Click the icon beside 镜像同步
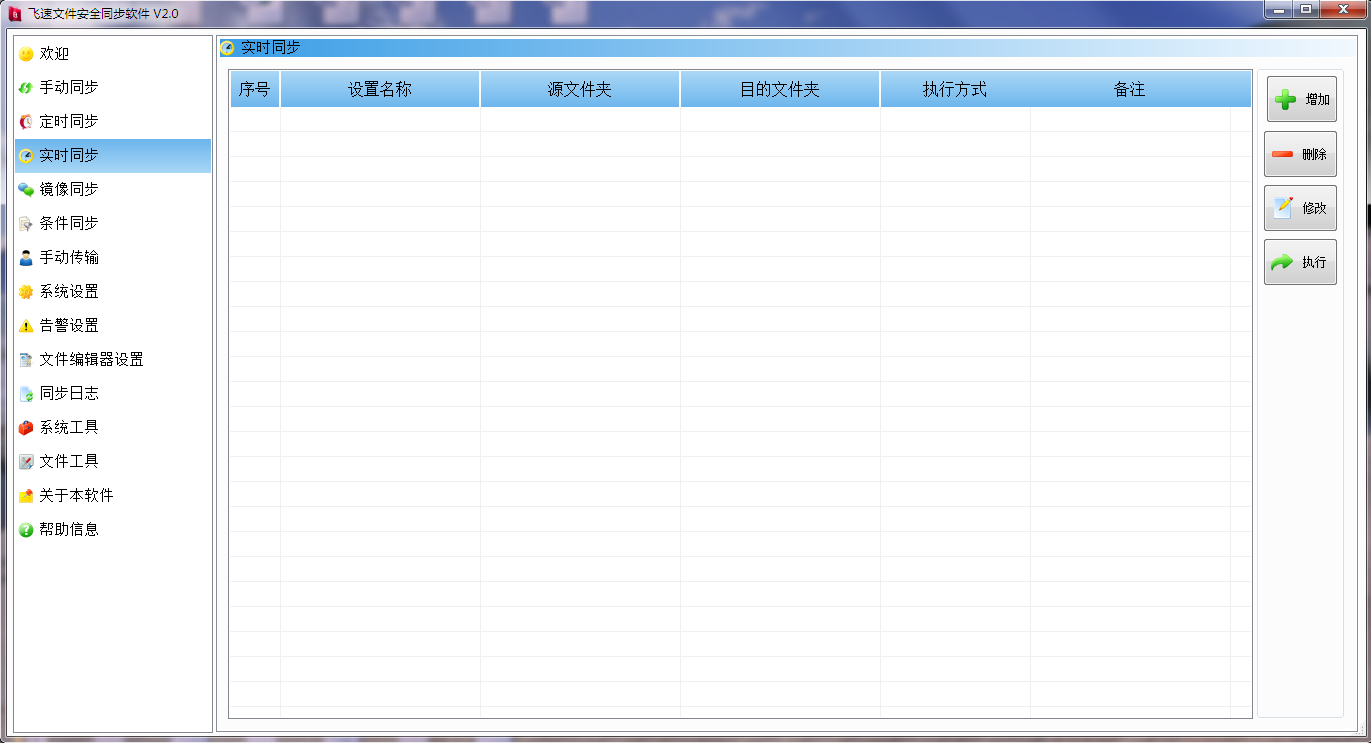 (26, 190)
